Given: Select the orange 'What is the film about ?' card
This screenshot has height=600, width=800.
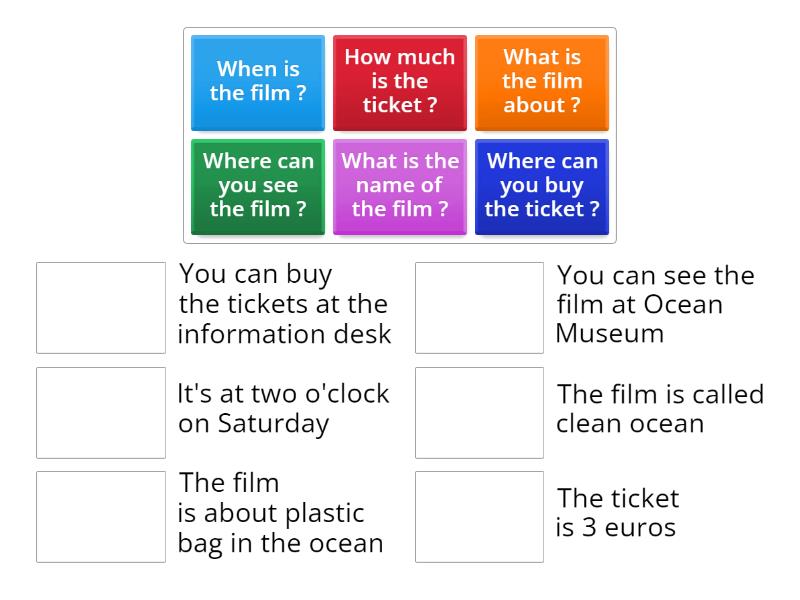Looking at the screenshot, I should coord(541,82).
